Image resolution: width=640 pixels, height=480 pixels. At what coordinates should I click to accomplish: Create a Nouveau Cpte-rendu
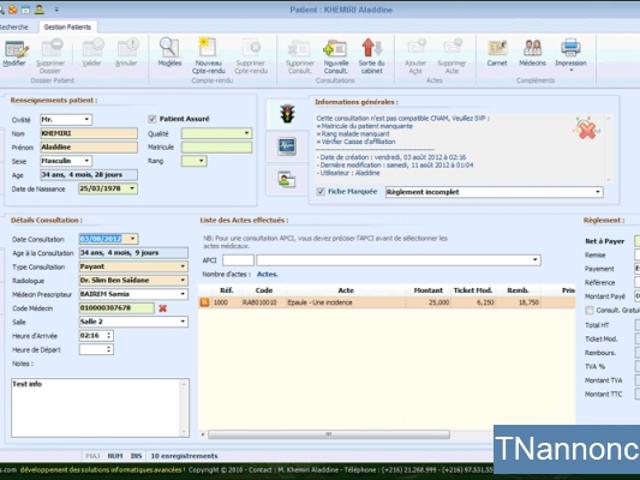tap(207, 47)
